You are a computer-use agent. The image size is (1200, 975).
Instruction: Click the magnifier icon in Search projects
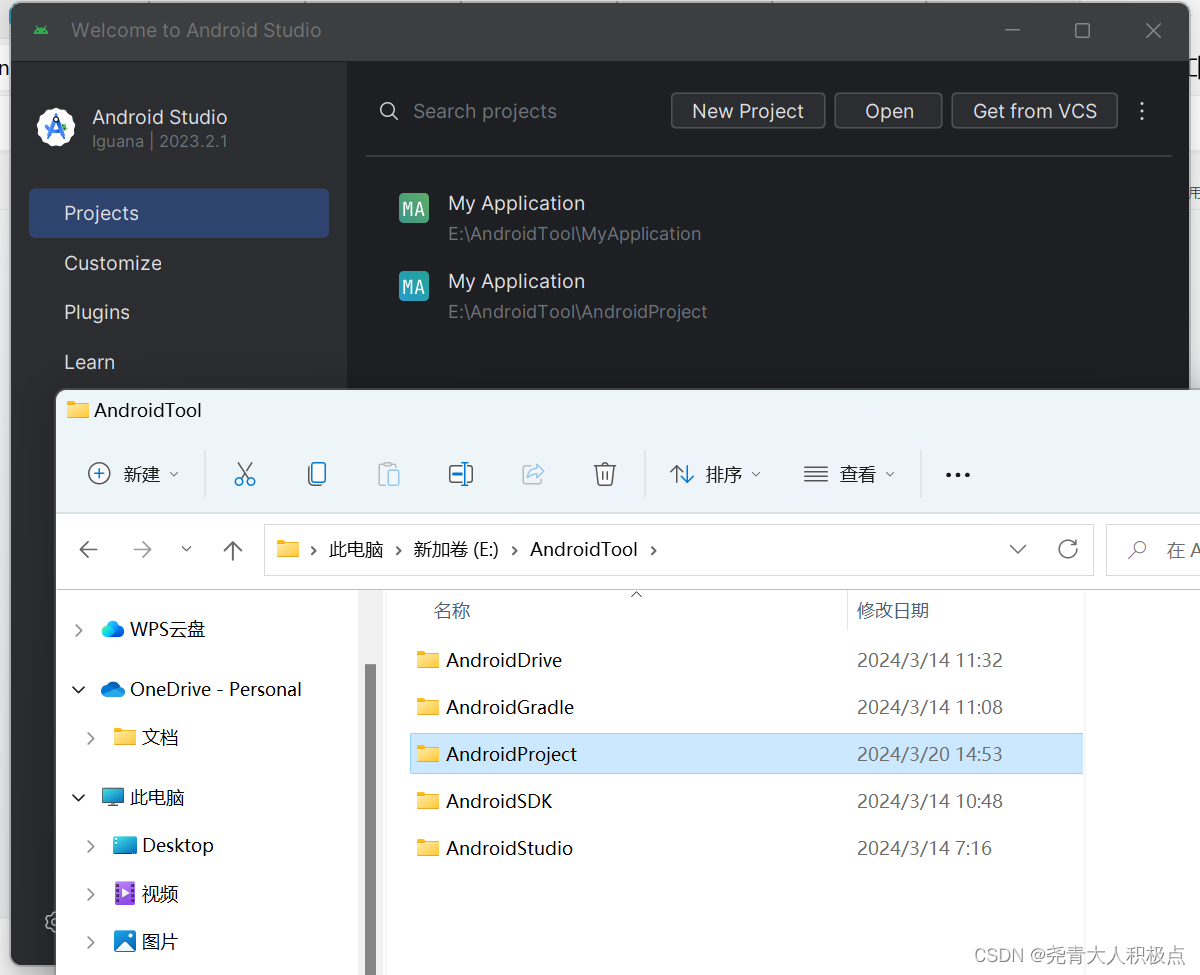pyautogui.click(x=389, y=111)
